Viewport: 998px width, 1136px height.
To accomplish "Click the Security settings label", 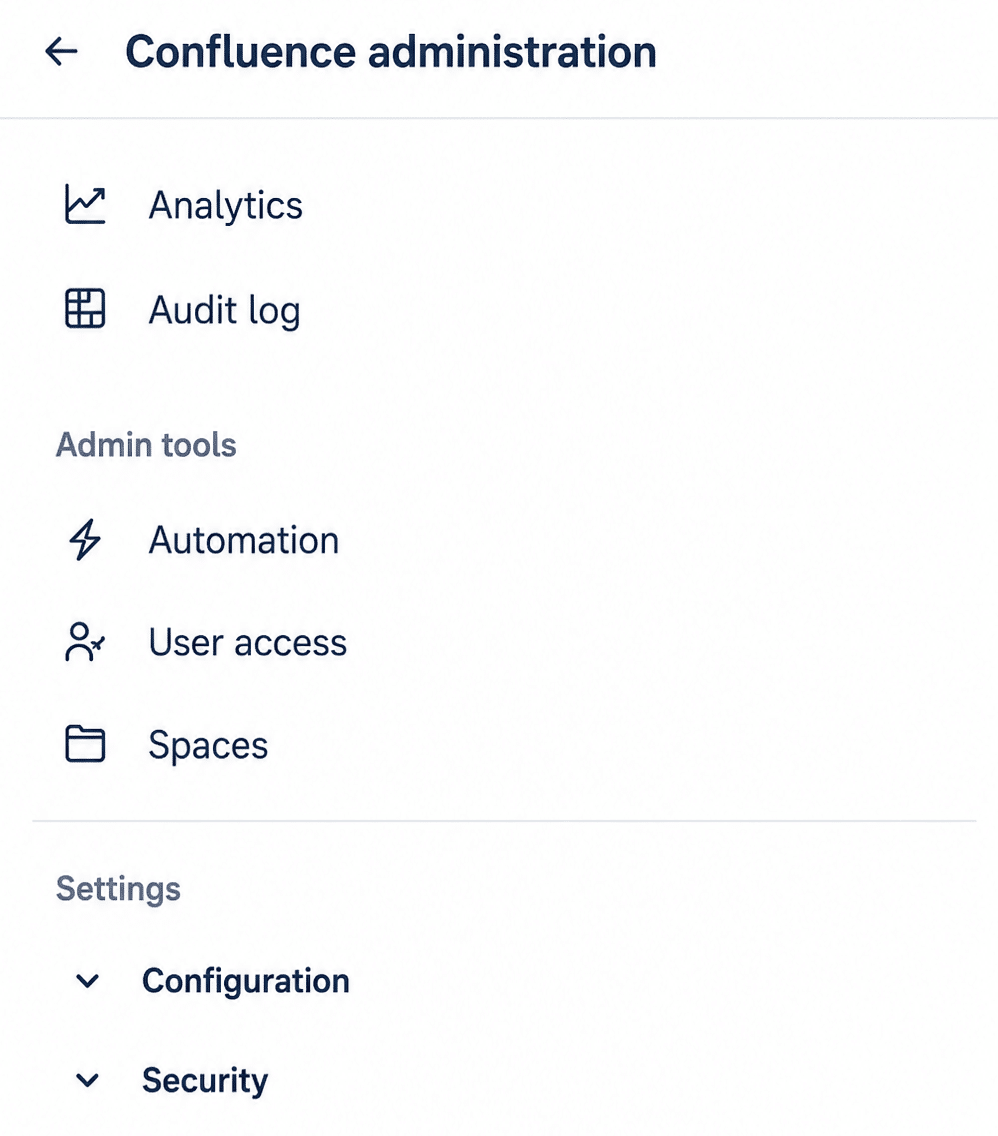I will pyautogui.click(x=205, y=1081).
